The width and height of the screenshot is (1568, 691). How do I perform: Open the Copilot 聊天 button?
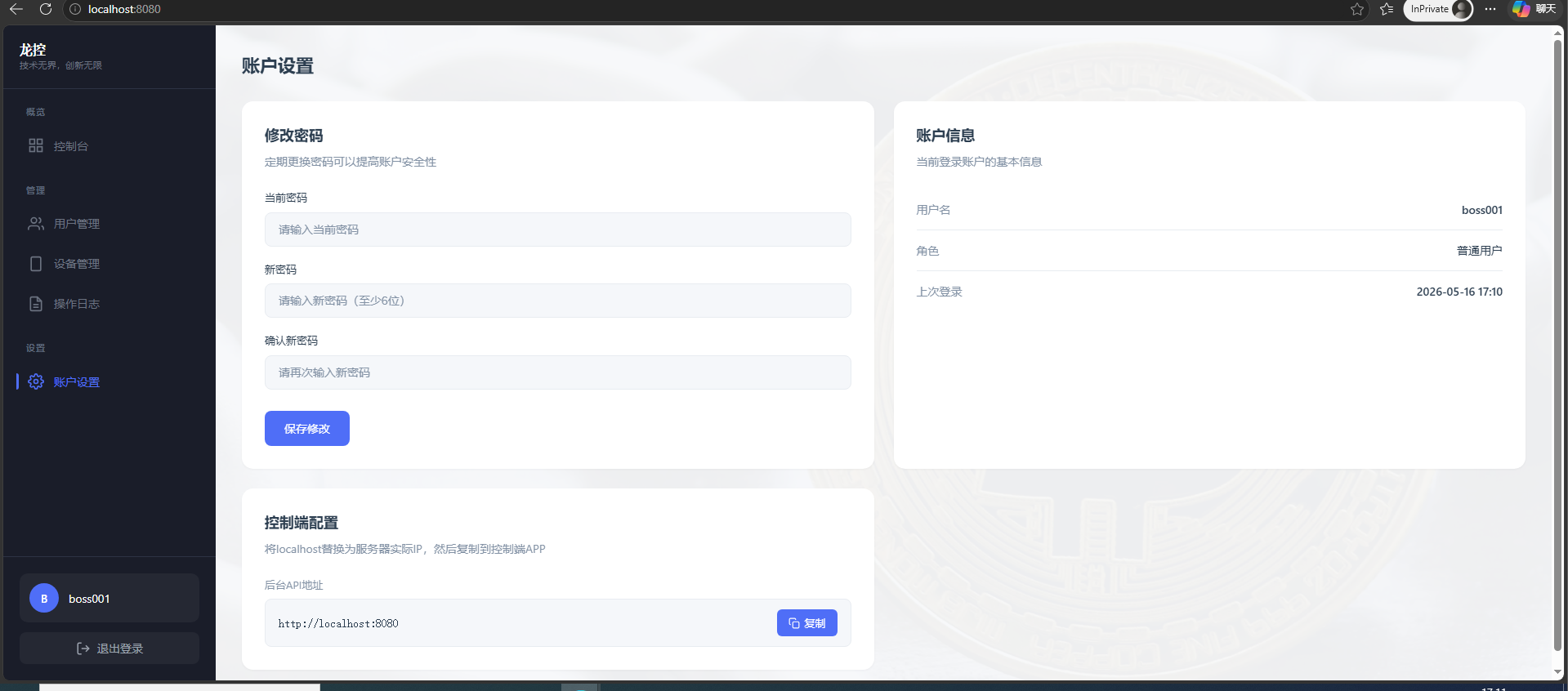point(1534,9)
